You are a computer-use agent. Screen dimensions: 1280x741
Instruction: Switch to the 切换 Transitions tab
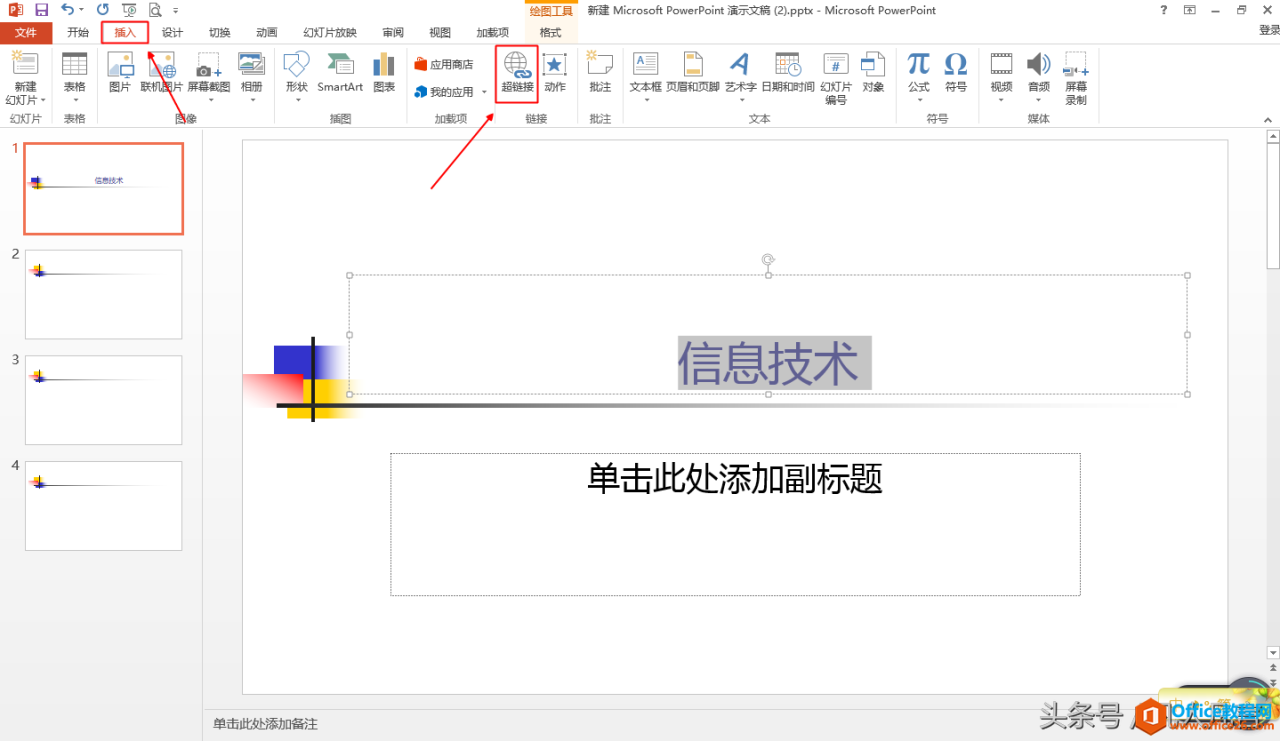219,33
